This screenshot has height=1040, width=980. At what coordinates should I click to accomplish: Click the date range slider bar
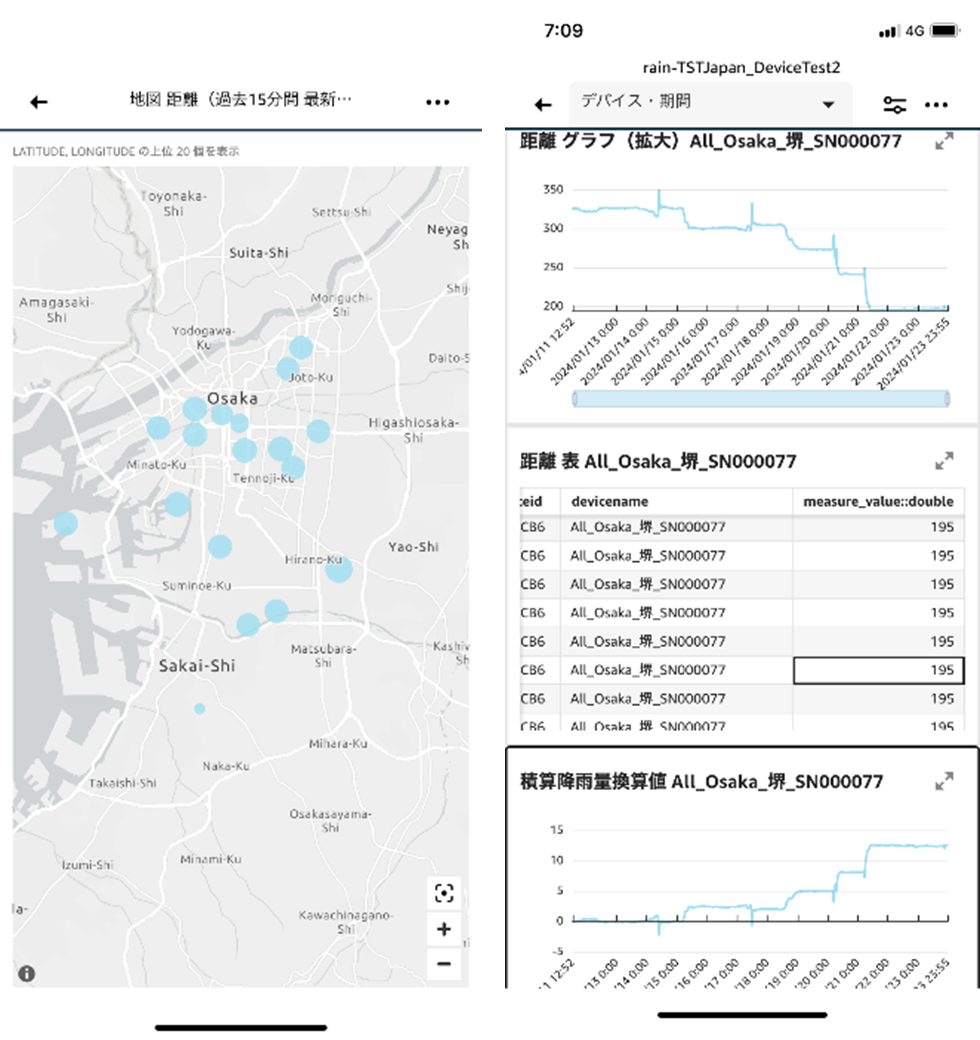761,399
